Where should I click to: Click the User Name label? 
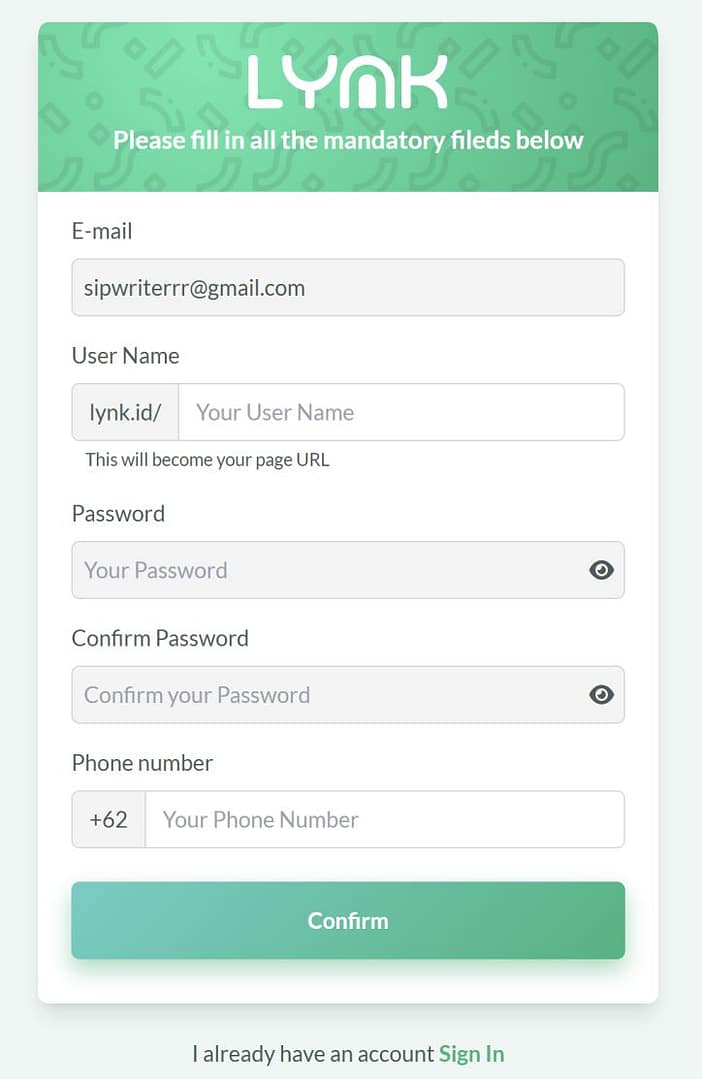pyautogui.click(x=126, y=356)
